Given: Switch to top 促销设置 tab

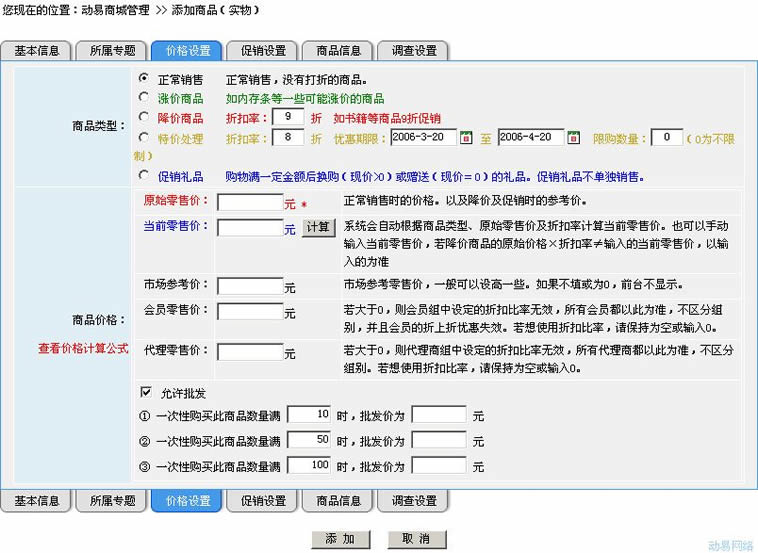Looking at the screenshot, I should [262, 51].
